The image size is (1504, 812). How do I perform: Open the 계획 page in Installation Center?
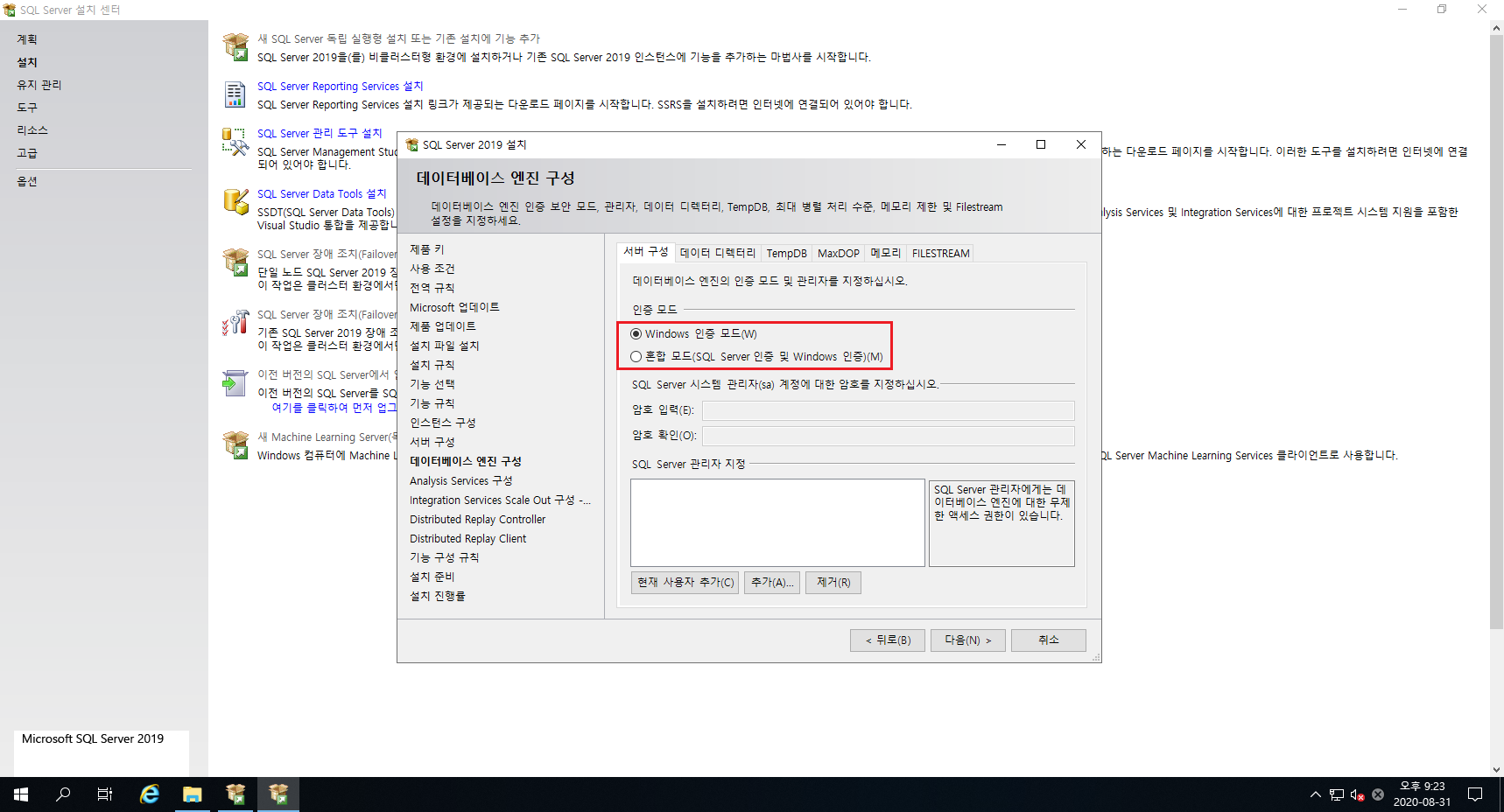(27, 39)
